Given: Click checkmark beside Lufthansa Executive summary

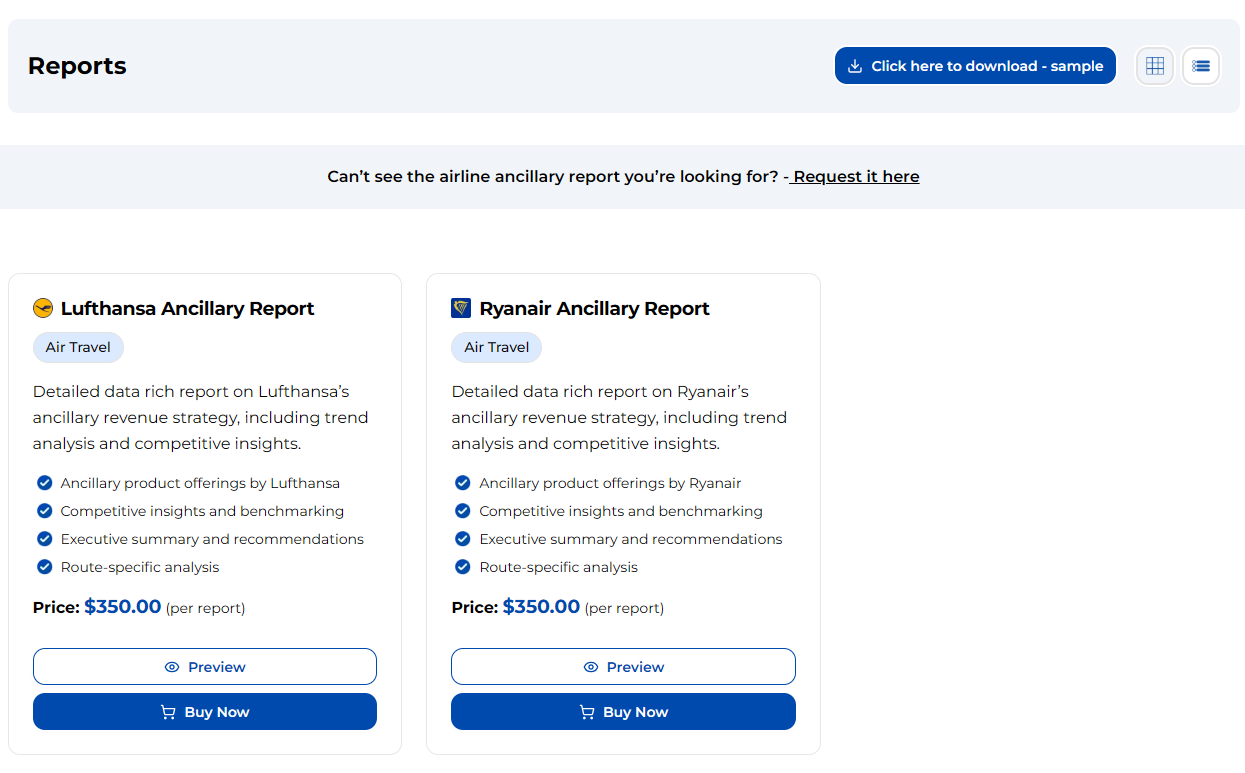Looking at the screenshot, I should click(x=44, y=539).
